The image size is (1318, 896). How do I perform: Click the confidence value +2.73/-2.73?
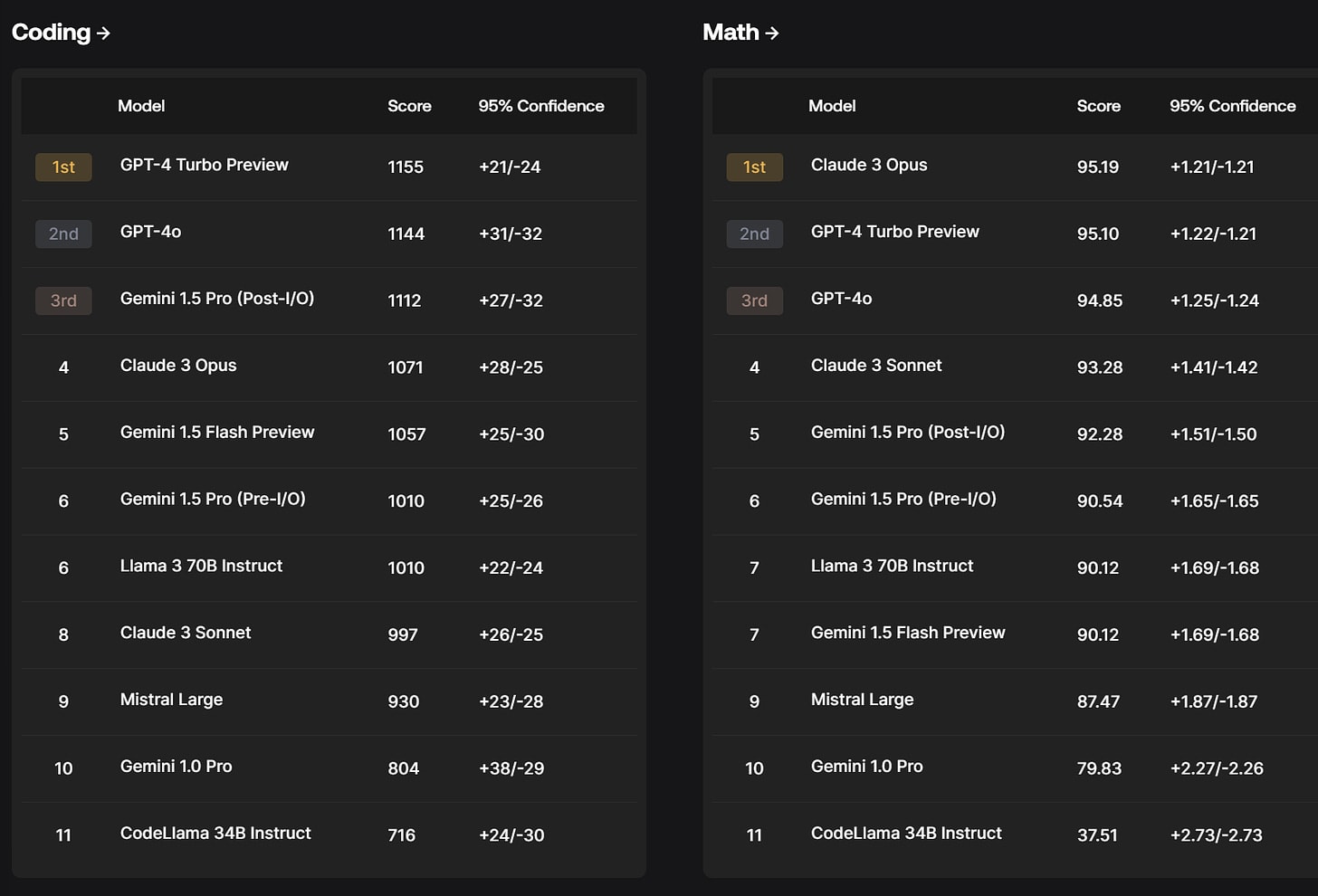pyautogui.click(x=1216, y=836)
